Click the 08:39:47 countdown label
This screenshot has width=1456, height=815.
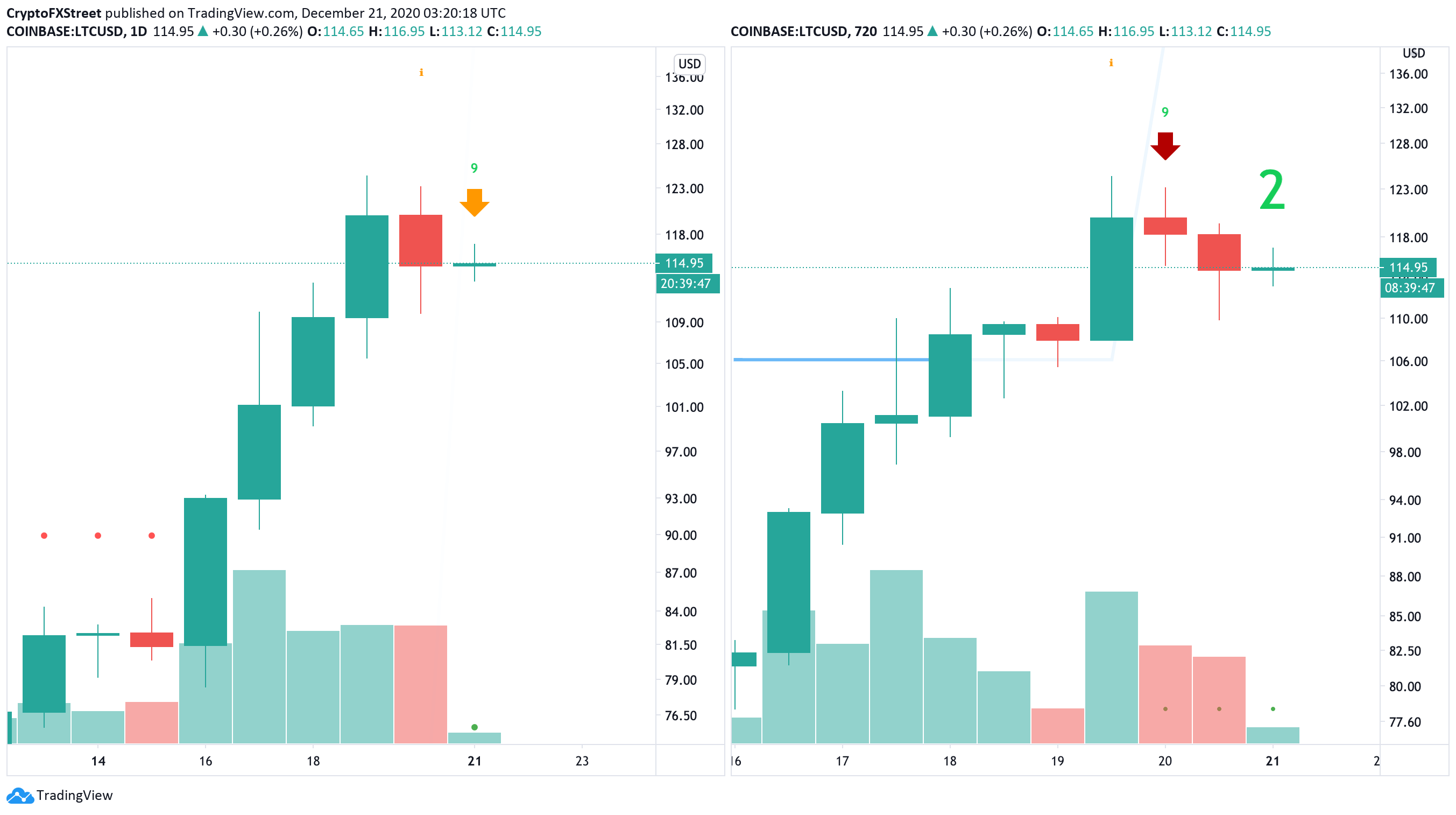(1410, 288)
